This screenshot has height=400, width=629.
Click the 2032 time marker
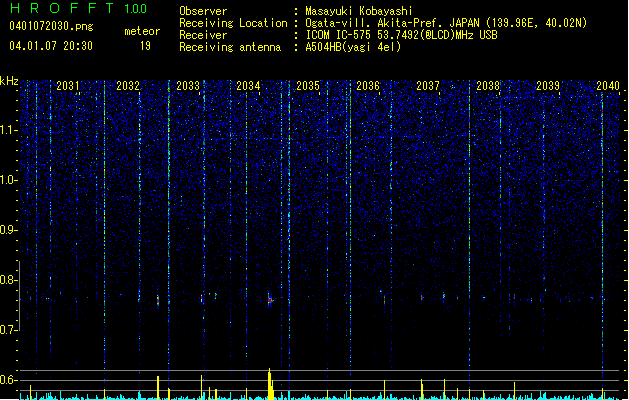(x=128, y=86)
